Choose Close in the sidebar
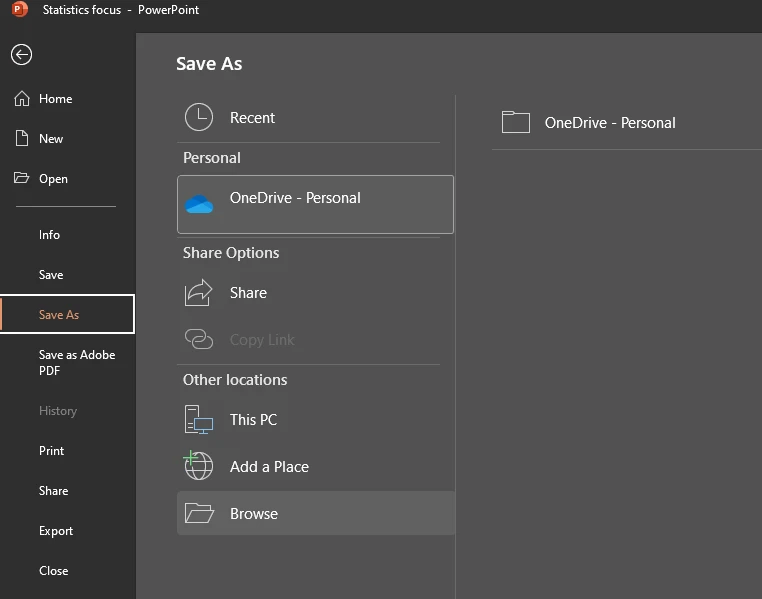The width and height of the screenshot is (762, 599). 68,570
